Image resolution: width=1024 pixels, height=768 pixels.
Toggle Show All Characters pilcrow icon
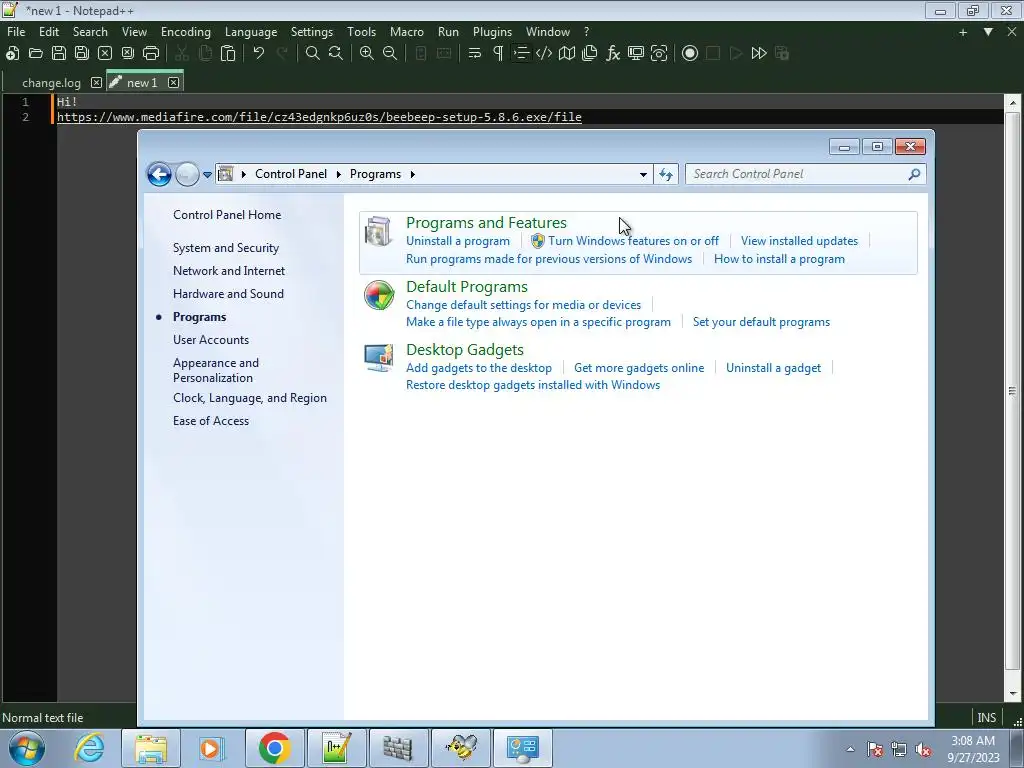[x=498, y=54]
